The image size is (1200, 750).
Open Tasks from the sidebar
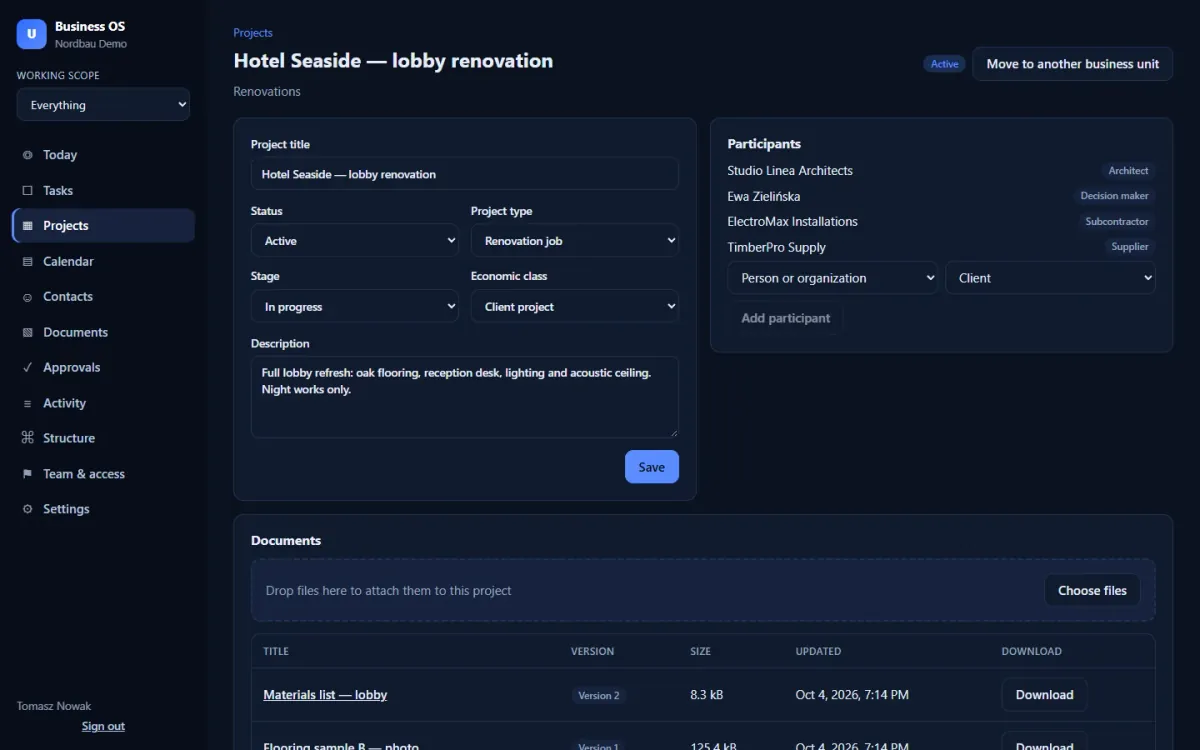tap(103, 190)
